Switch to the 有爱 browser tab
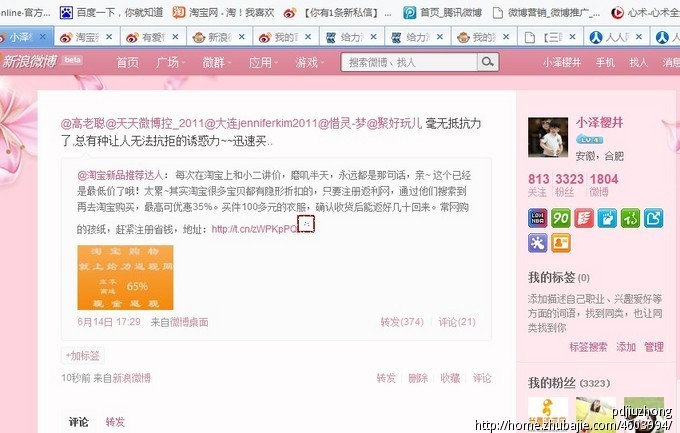The height and width of the screenshot is (433, 680). 152,37
